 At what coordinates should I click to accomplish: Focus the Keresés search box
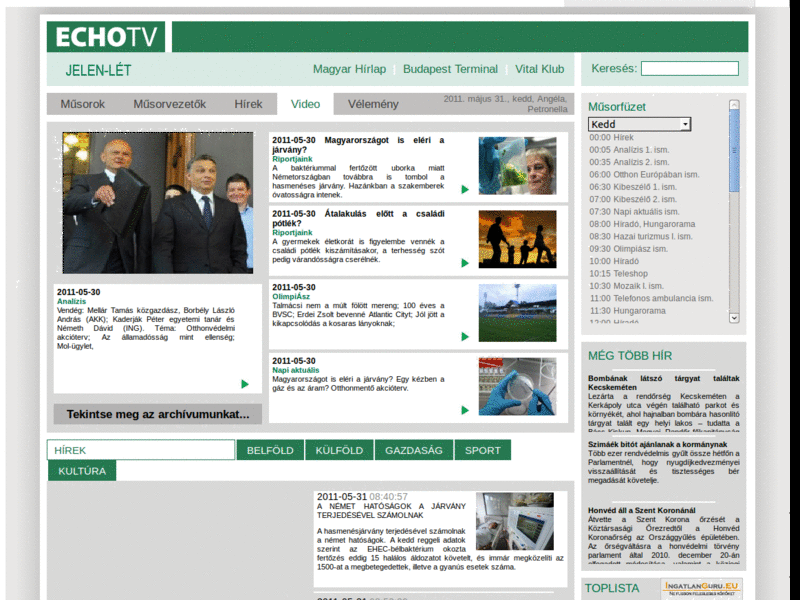pyautogui.click(x=690, y=68)
